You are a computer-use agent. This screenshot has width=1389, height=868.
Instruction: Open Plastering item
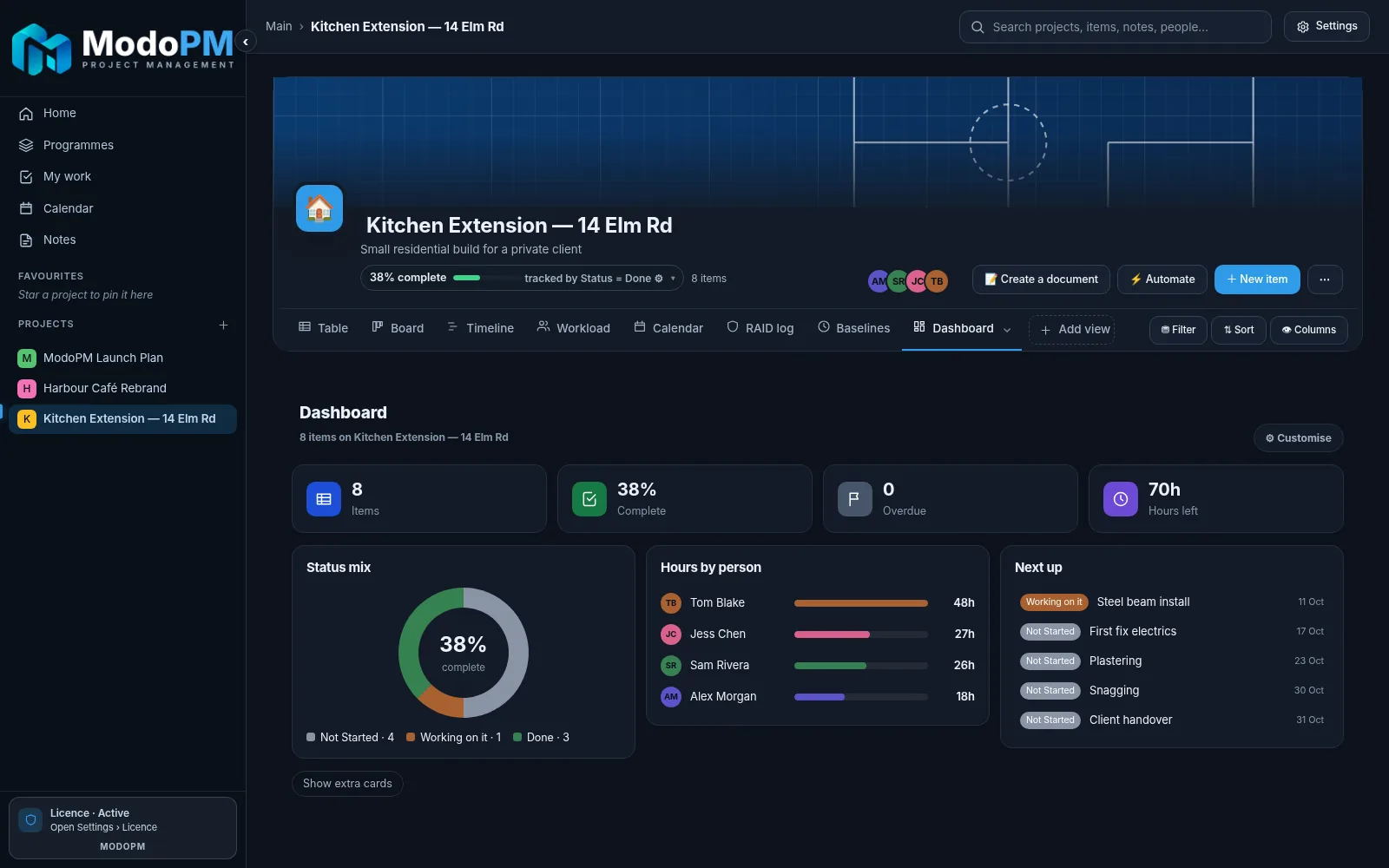[1172, 661]
